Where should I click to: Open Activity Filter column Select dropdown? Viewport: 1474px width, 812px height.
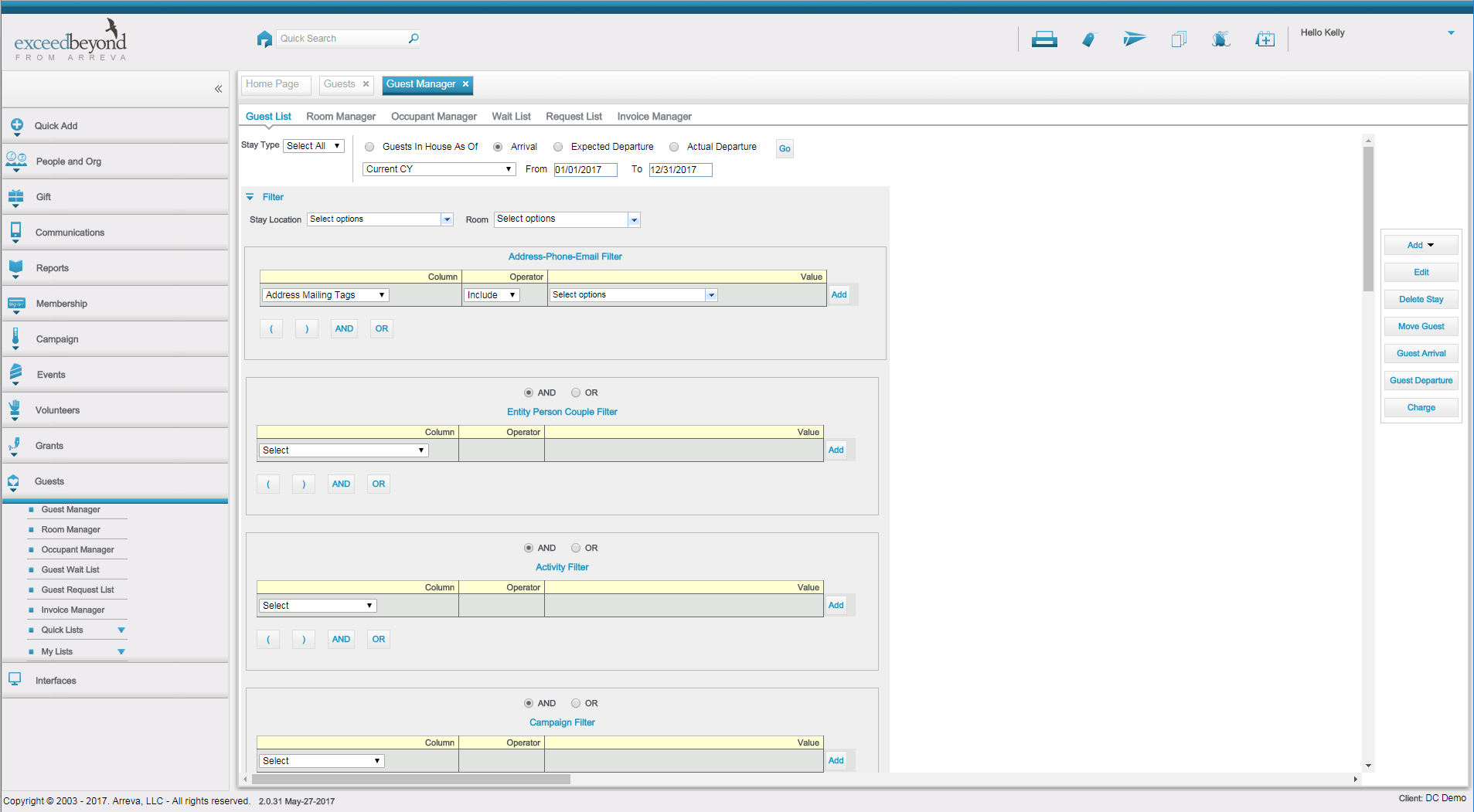click(x=318, y=606)
